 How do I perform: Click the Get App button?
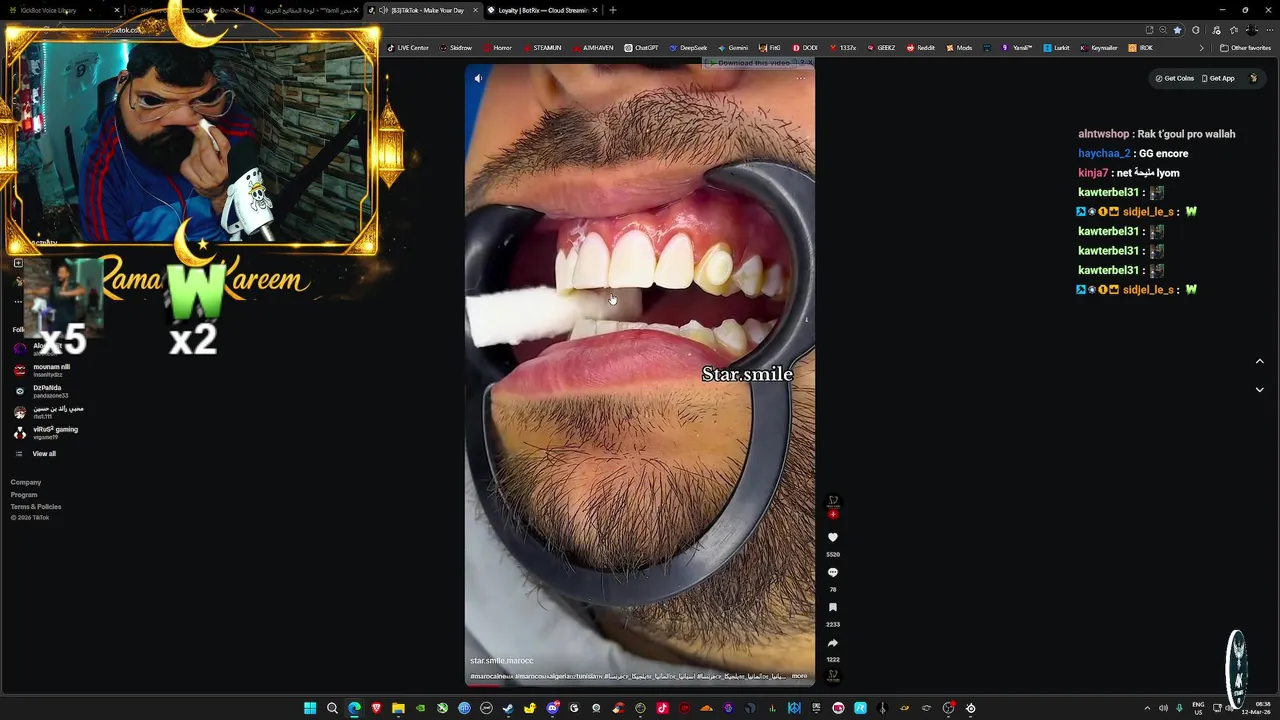pyautogui.click(x=1218, y=78)
